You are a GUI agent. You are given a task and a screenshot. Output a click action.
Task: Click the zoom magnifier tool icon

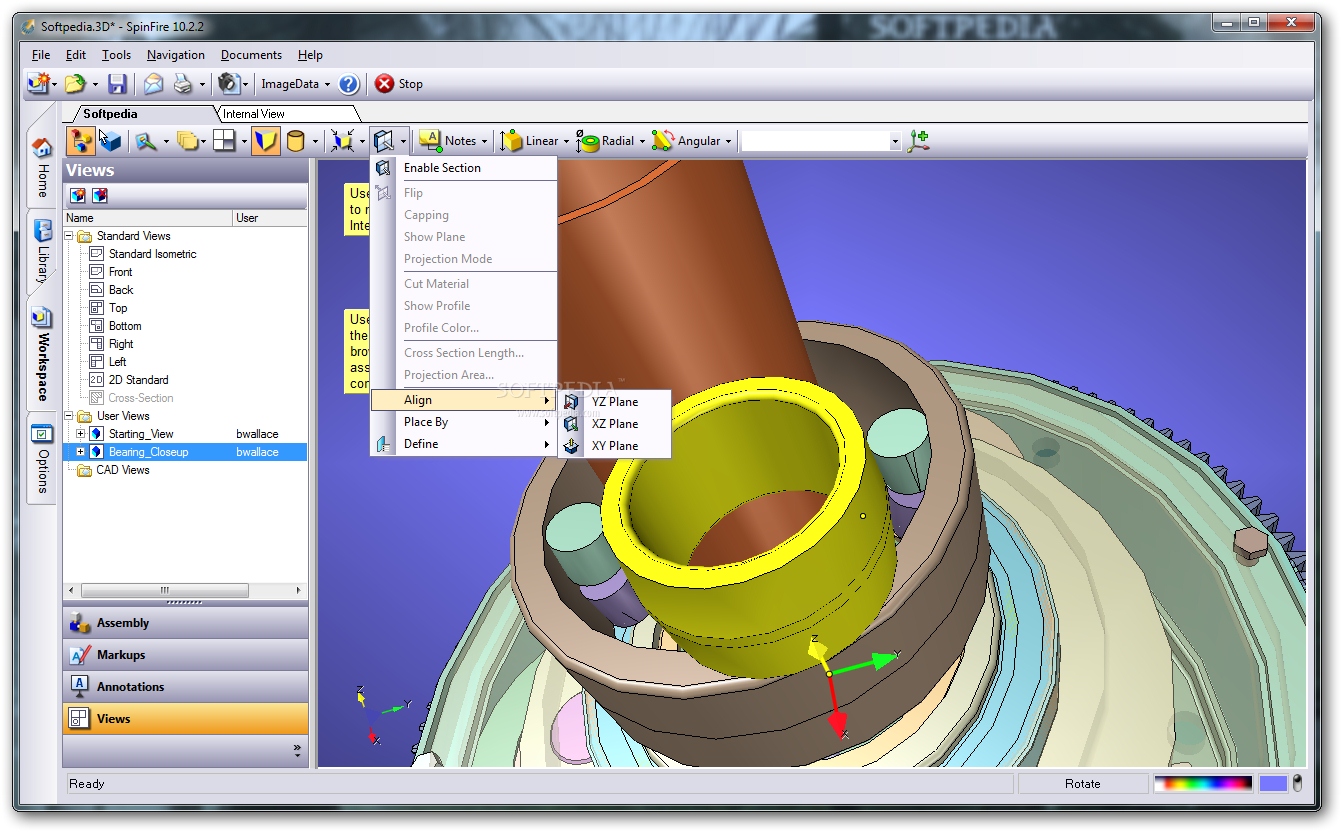click(146, 141)
